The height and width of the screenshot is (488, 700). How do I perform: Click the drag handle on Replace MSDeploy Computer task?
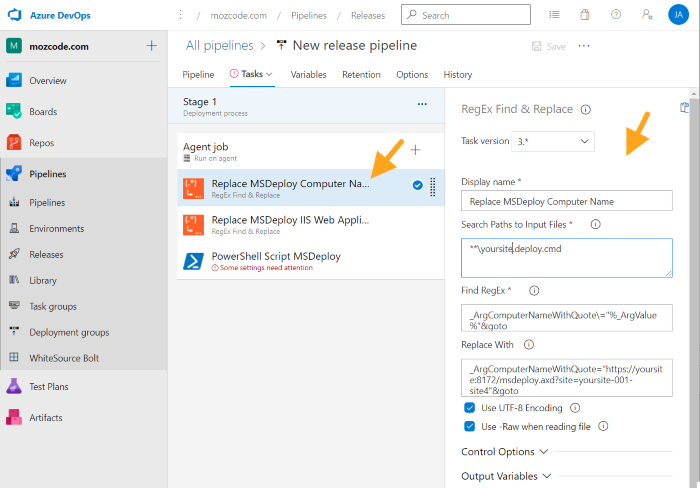click(433, 187)
